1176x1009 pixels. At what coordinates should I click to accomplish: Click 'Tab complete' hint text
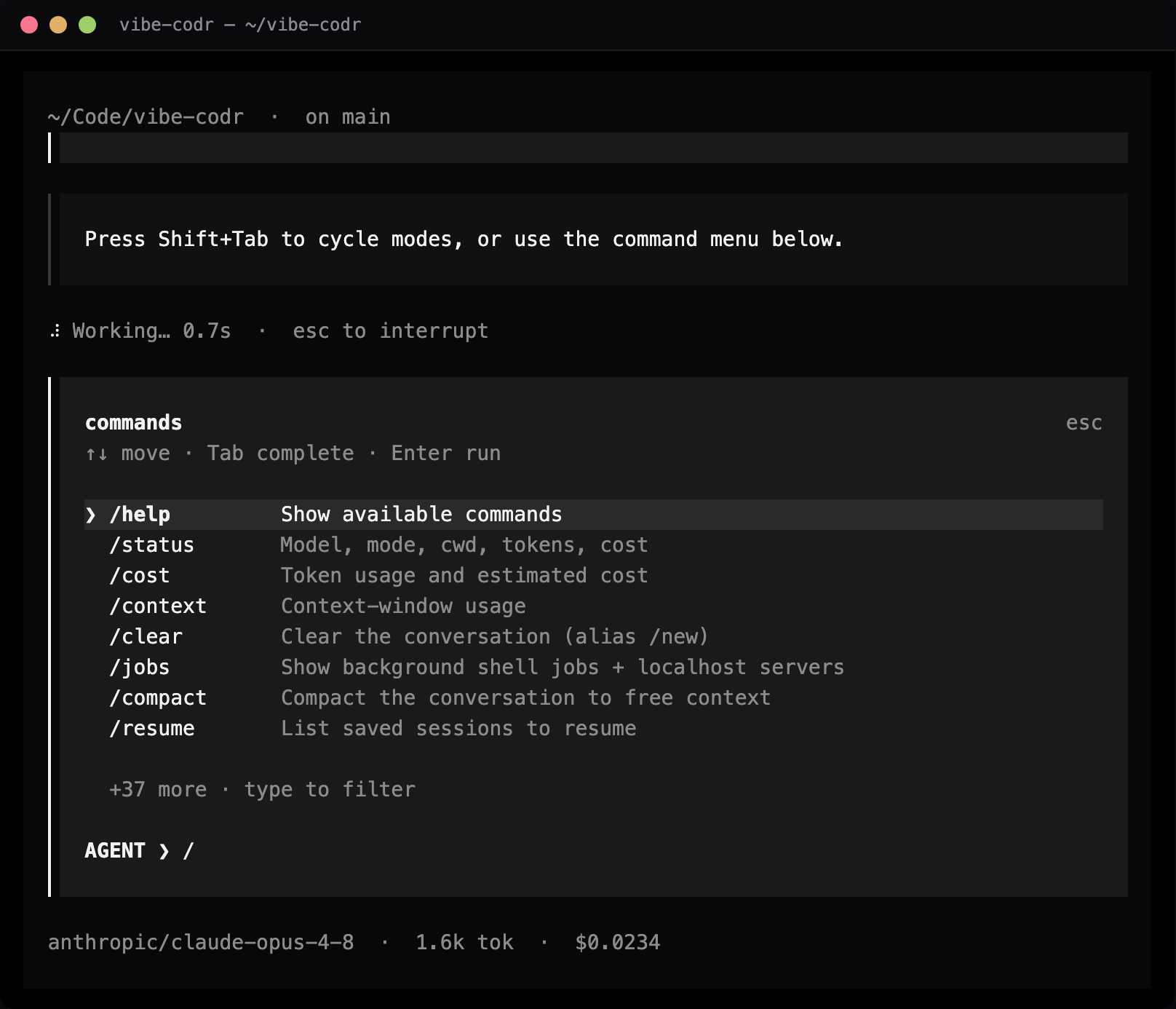[x=280, y=454]
